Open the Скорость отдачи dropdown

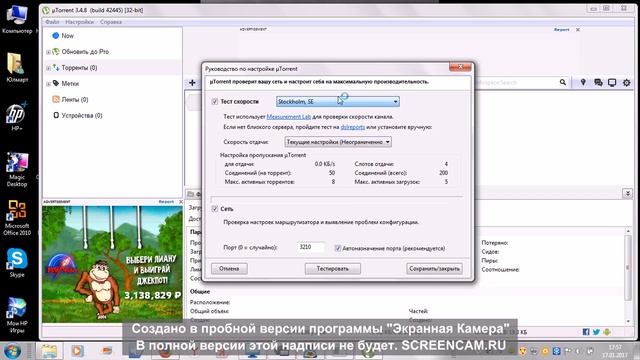338,142
